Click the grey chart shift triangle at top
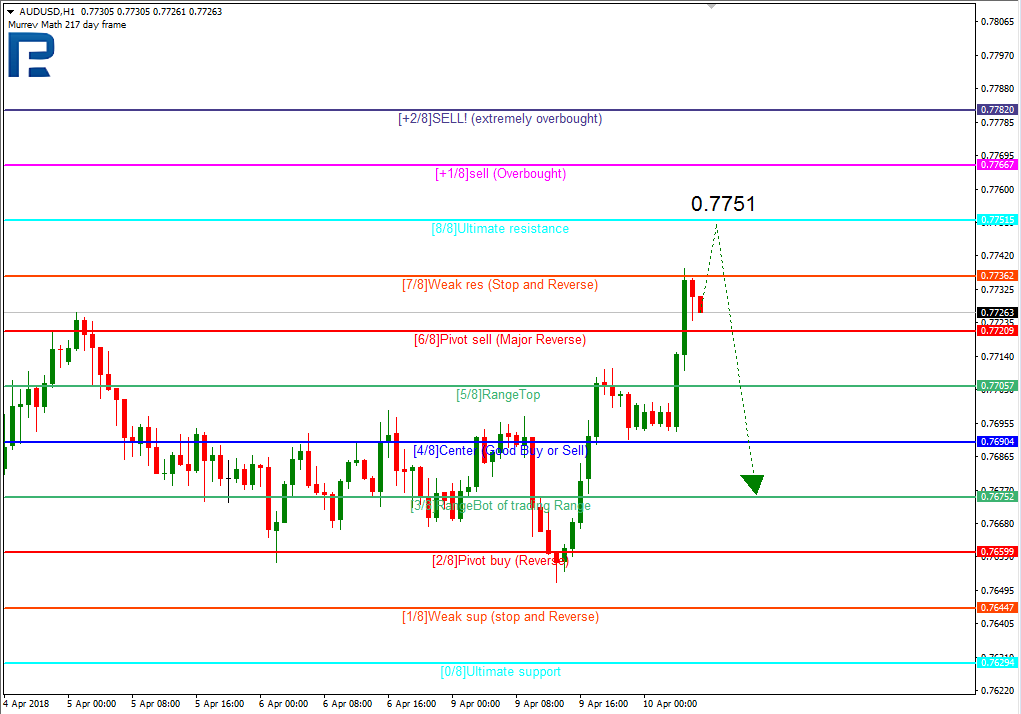This screenshot has height=714, width=1021. (x=711, y=6)
